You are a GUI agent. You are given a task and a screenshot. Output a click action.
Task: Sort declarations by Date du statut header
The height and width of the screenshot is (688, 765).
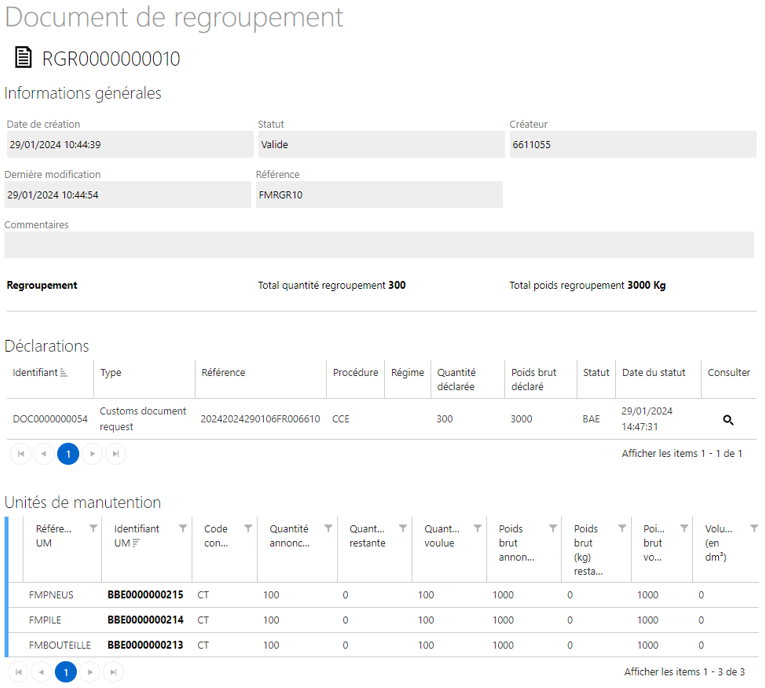(654, 373)
